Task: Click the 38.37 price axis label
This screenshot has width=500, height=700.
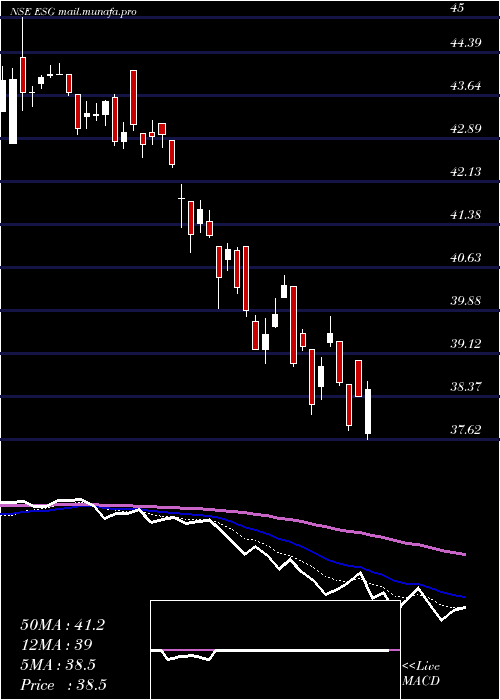Action: point(466,387)
